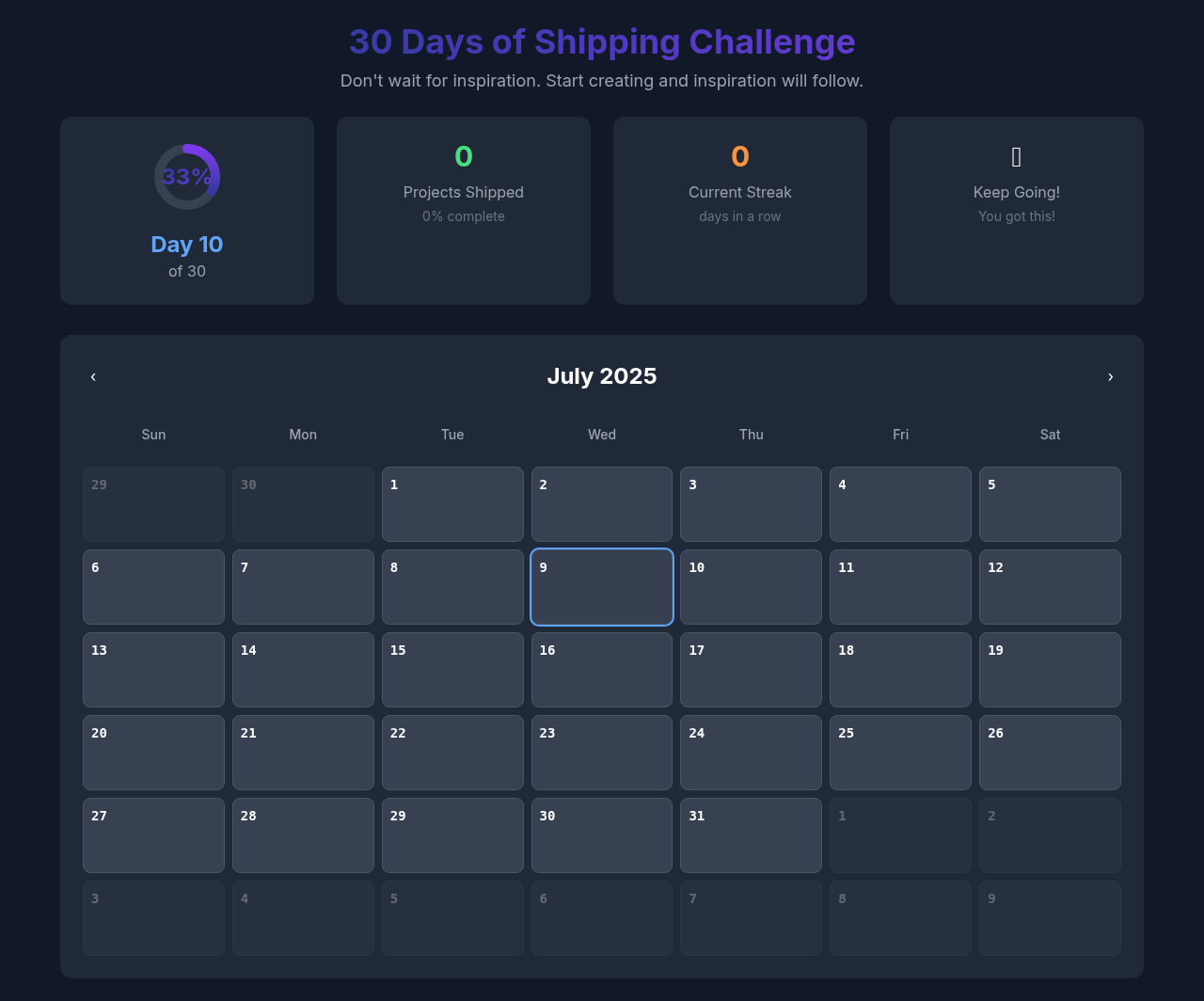The image size is (1204, 1001).
Task: Click the green 0 Projects Shipped counter
Action: point(464,156)
